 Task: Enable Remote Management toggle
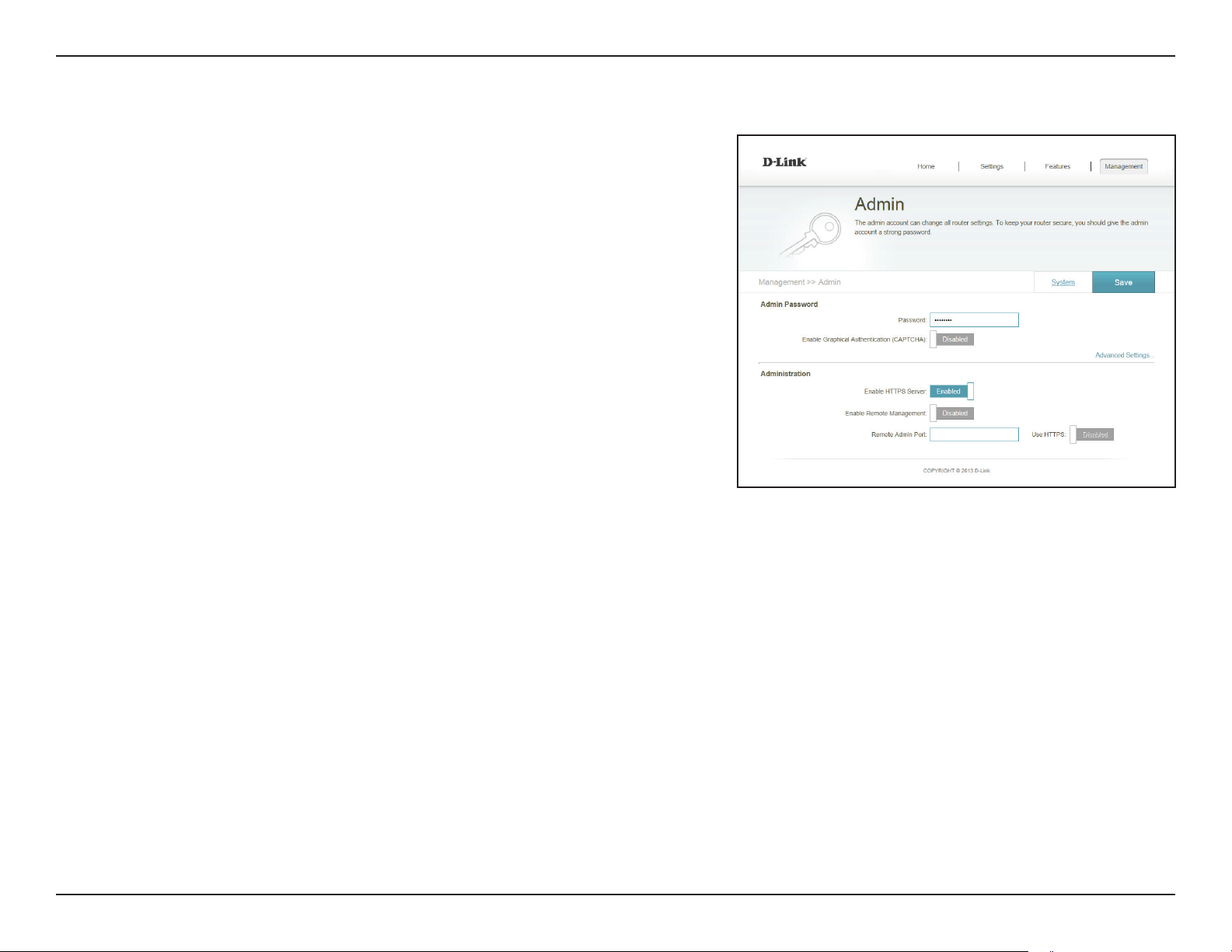pyautogui.click(x=951, y=413)
